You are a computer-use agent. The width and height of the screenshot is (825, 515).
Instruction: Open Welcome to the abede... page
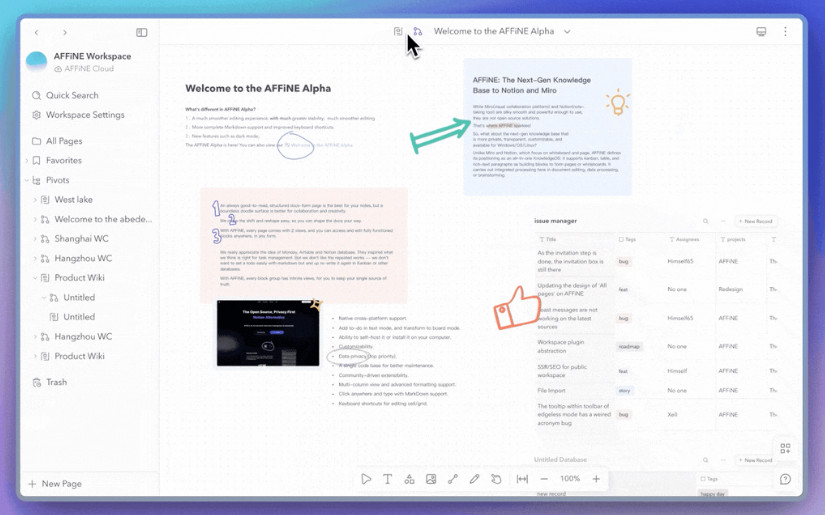coord(103,219)
